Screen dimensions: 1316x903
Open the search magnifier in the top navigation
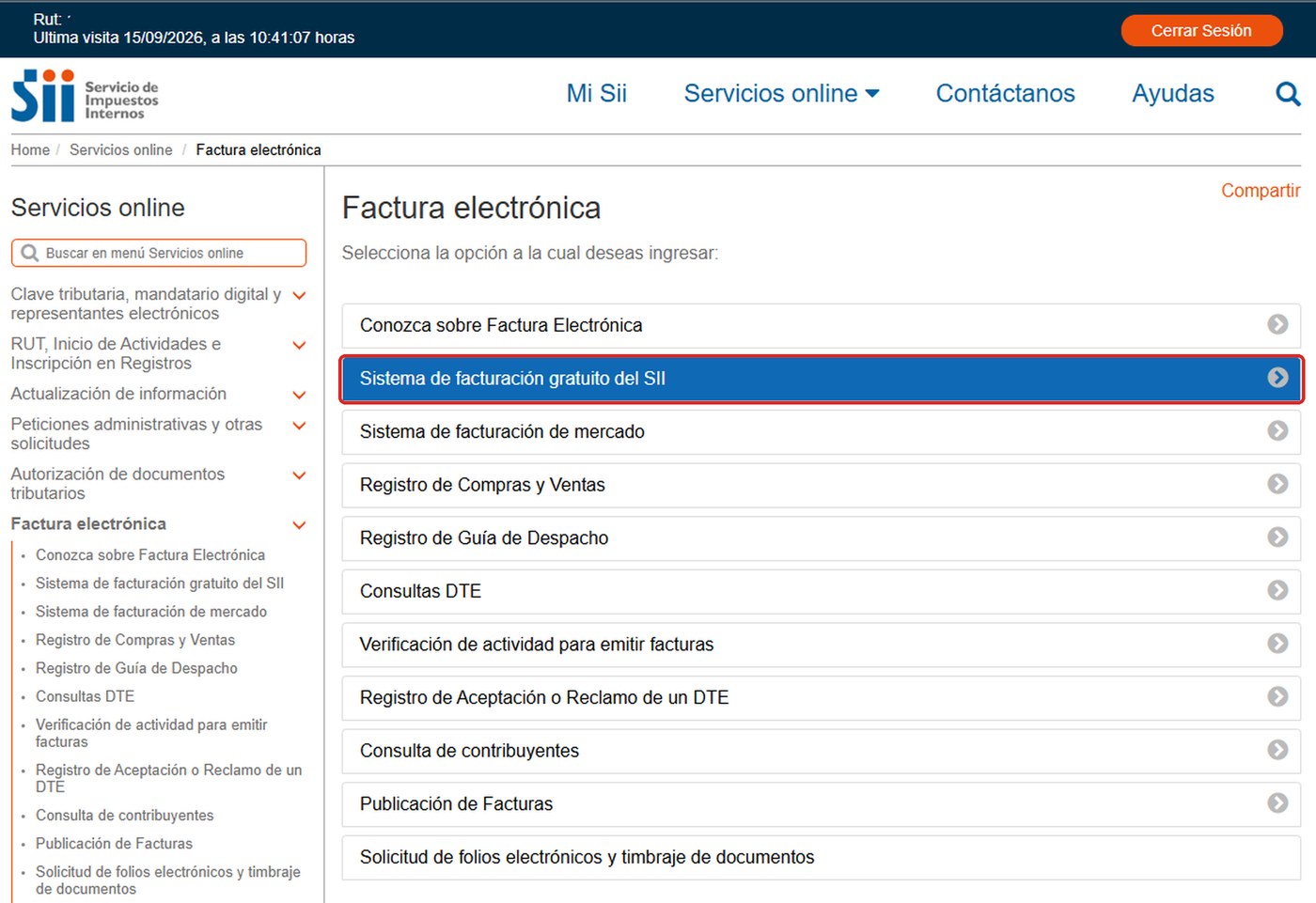coord(1288,94)
